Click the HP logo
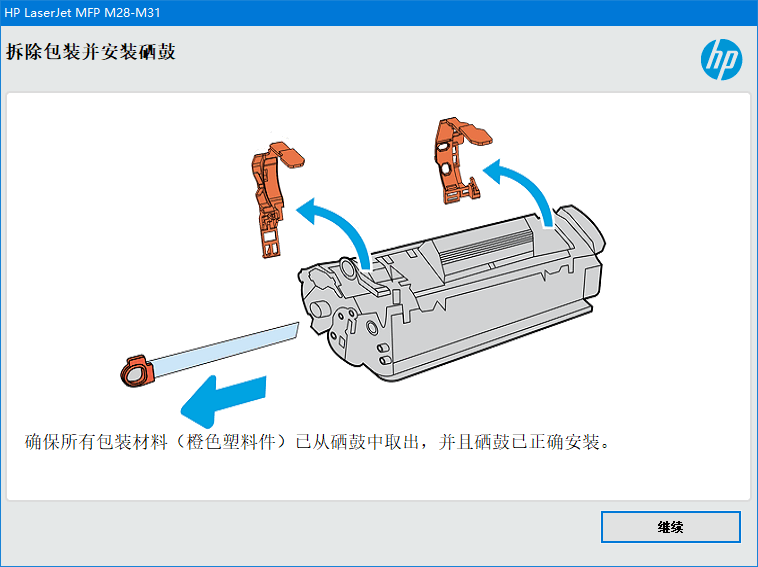Image resolution: width=758 pixels, height=567 pixels. click(x=721, y=59)
